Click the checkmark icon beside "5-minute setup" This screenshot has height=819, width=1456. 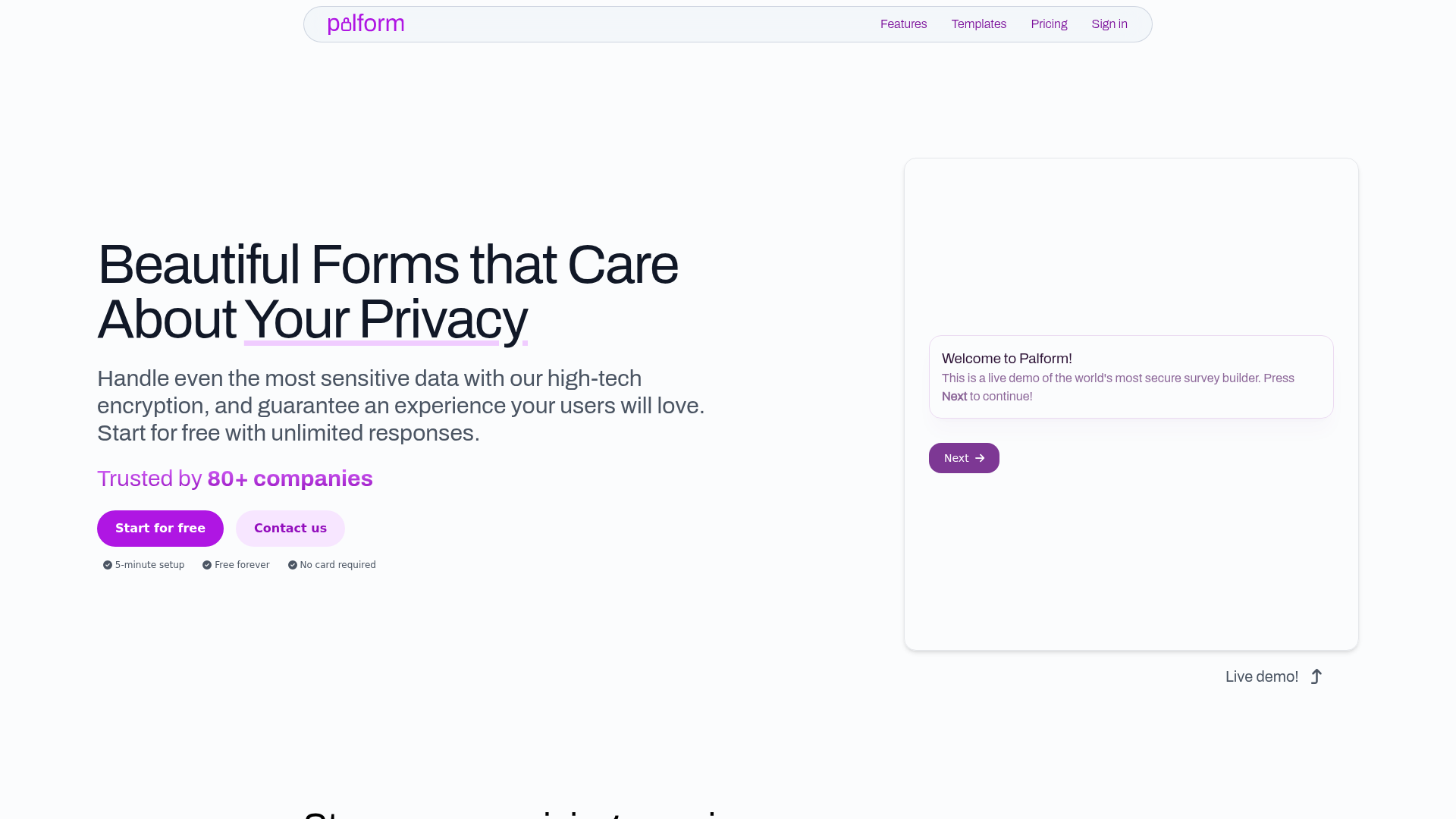click(107, 565)
